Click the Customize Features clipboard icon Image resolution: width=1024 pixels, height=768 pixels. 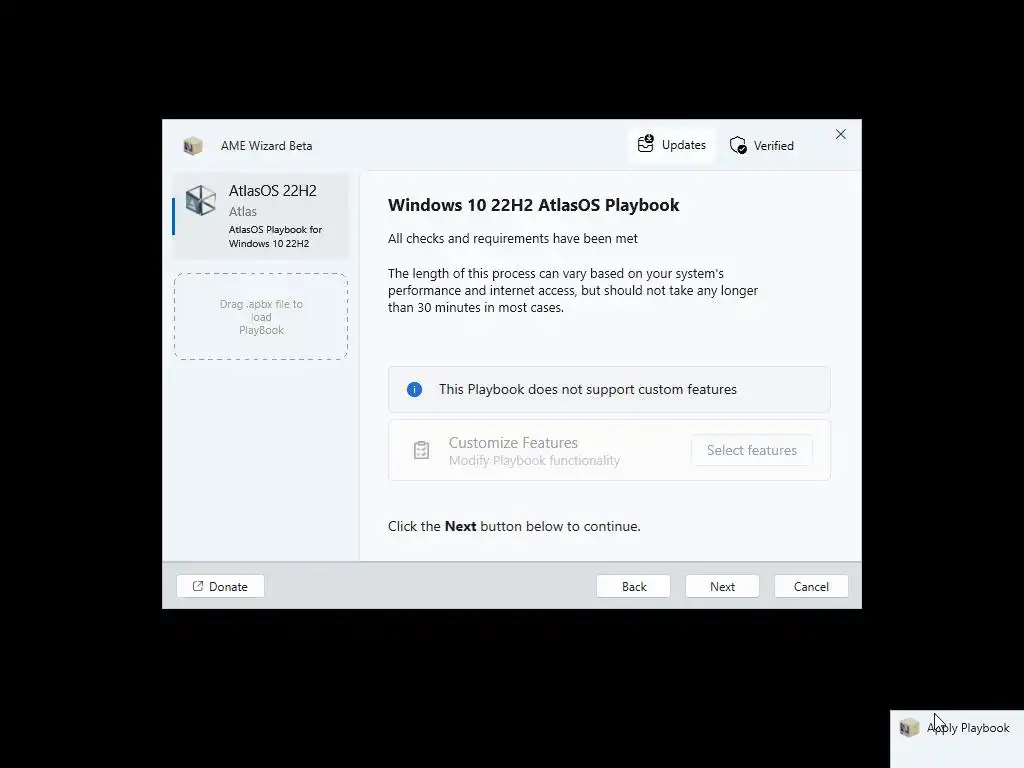tap(421, 450)
